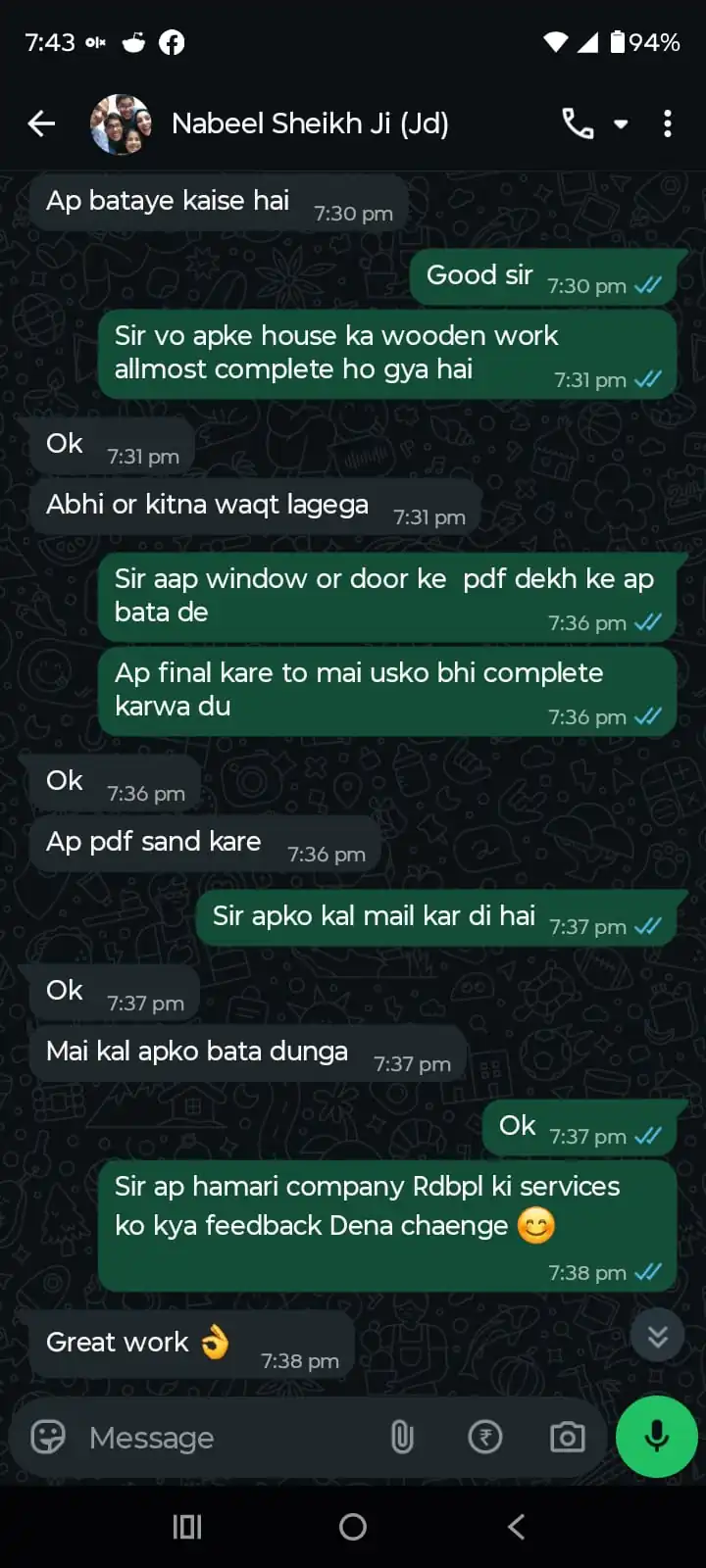The image size is (706, 1568).
Task: Tap Android back navigation chevron
Action: (517, 1526)
